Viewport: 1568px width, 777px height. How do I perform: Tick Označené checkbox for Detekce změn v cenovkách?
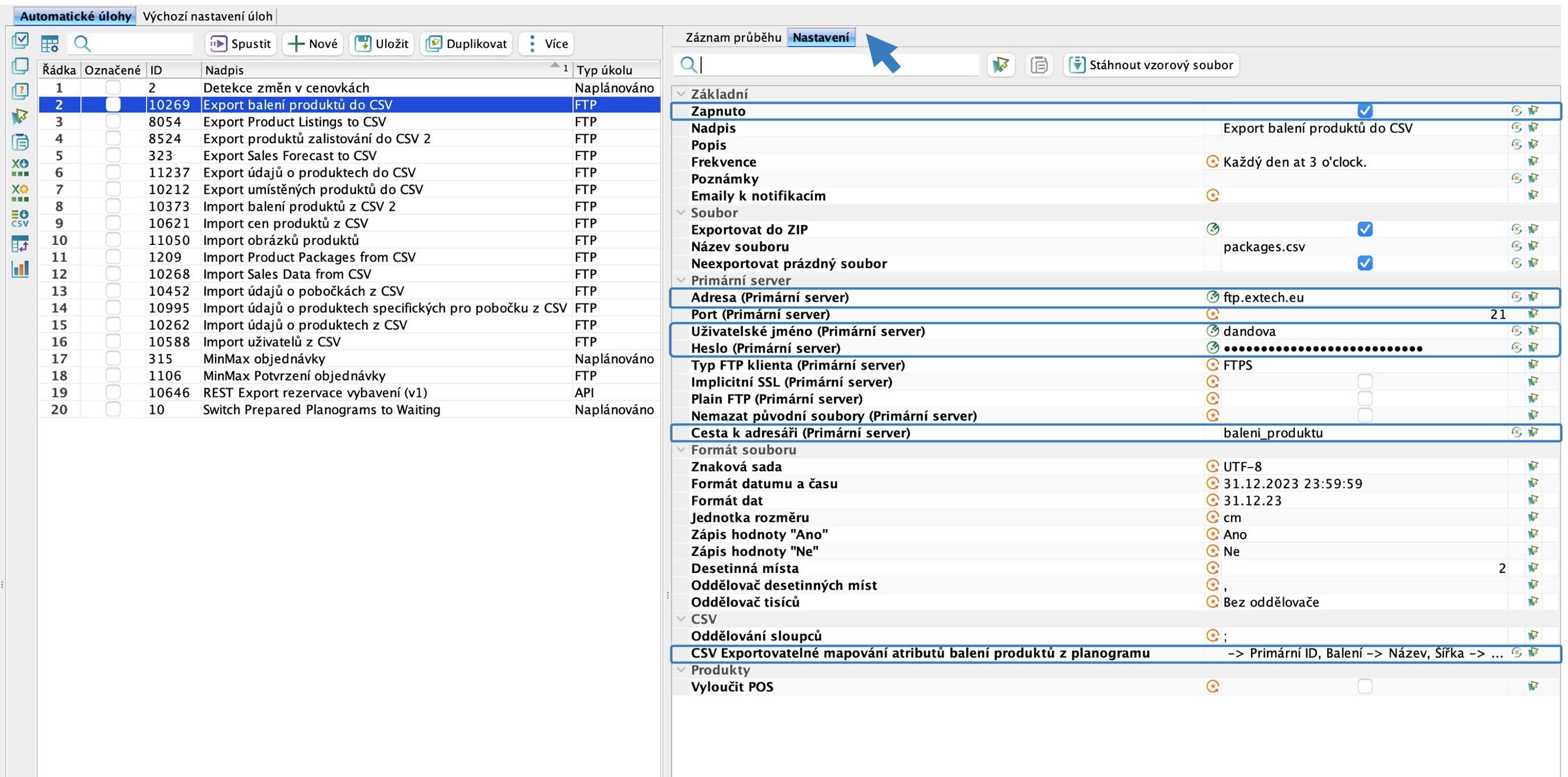point(112,88)
